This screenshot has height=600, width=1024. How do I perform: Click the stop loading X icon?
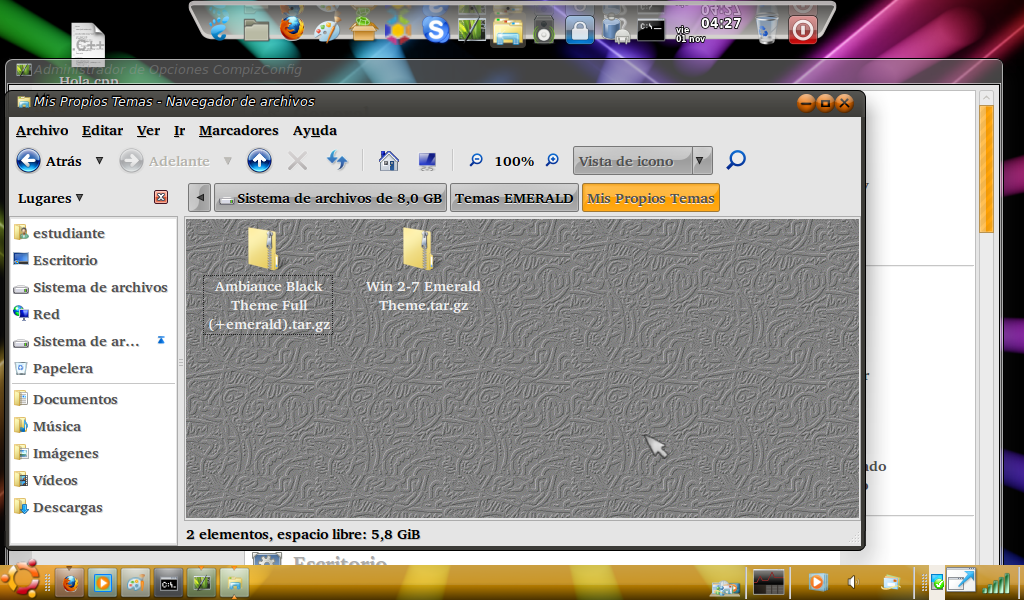(298, 161)
